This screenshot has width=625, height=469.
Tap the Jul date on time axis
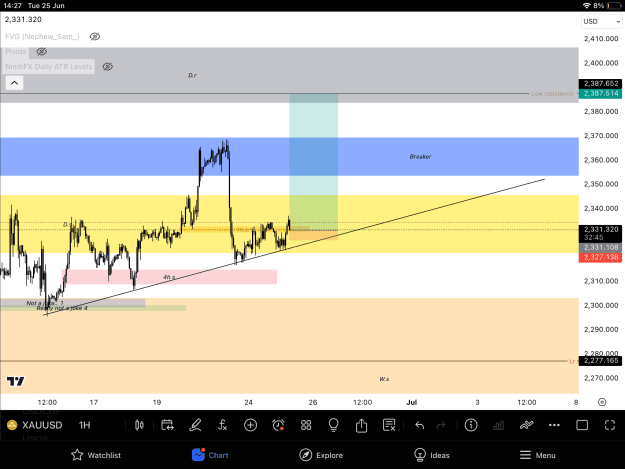click(x=412, y=402)
